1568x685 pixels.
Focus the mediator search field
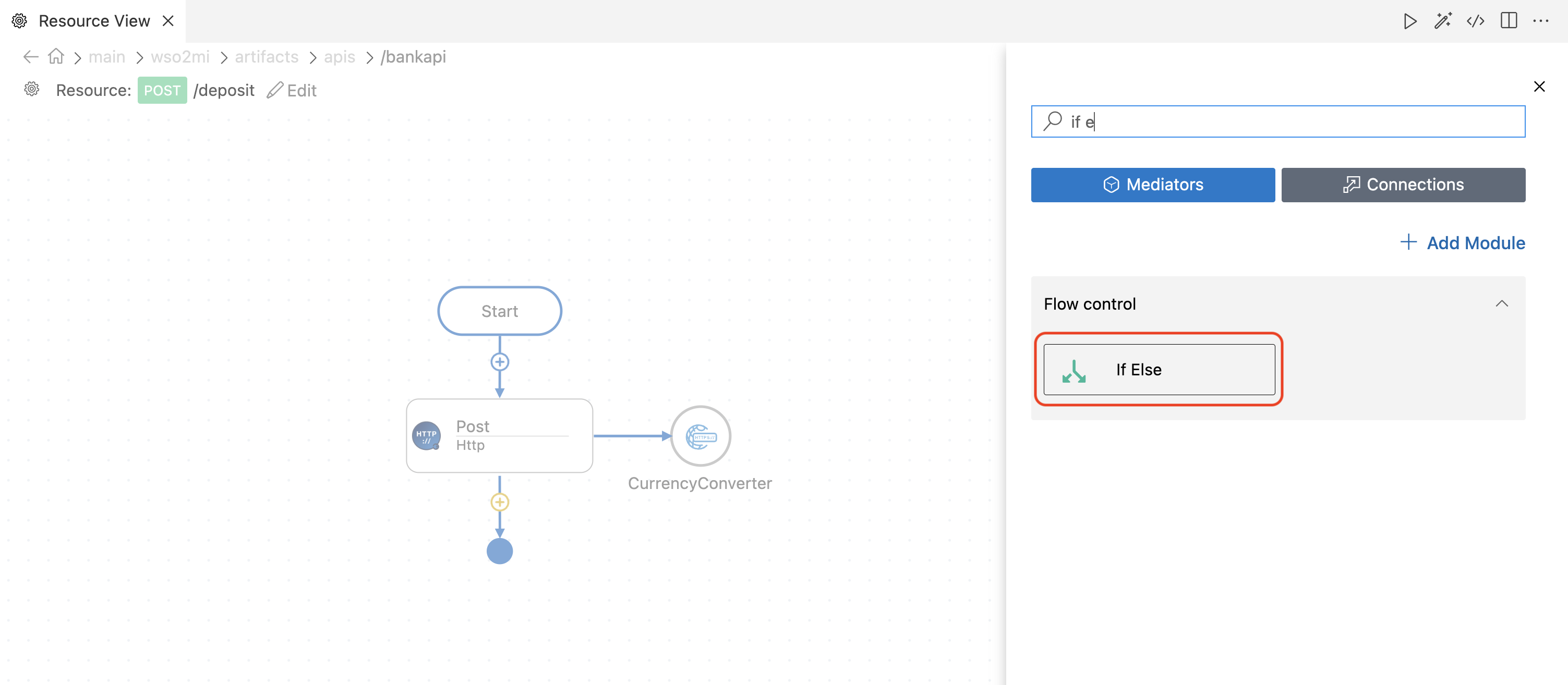(1277, 121)
